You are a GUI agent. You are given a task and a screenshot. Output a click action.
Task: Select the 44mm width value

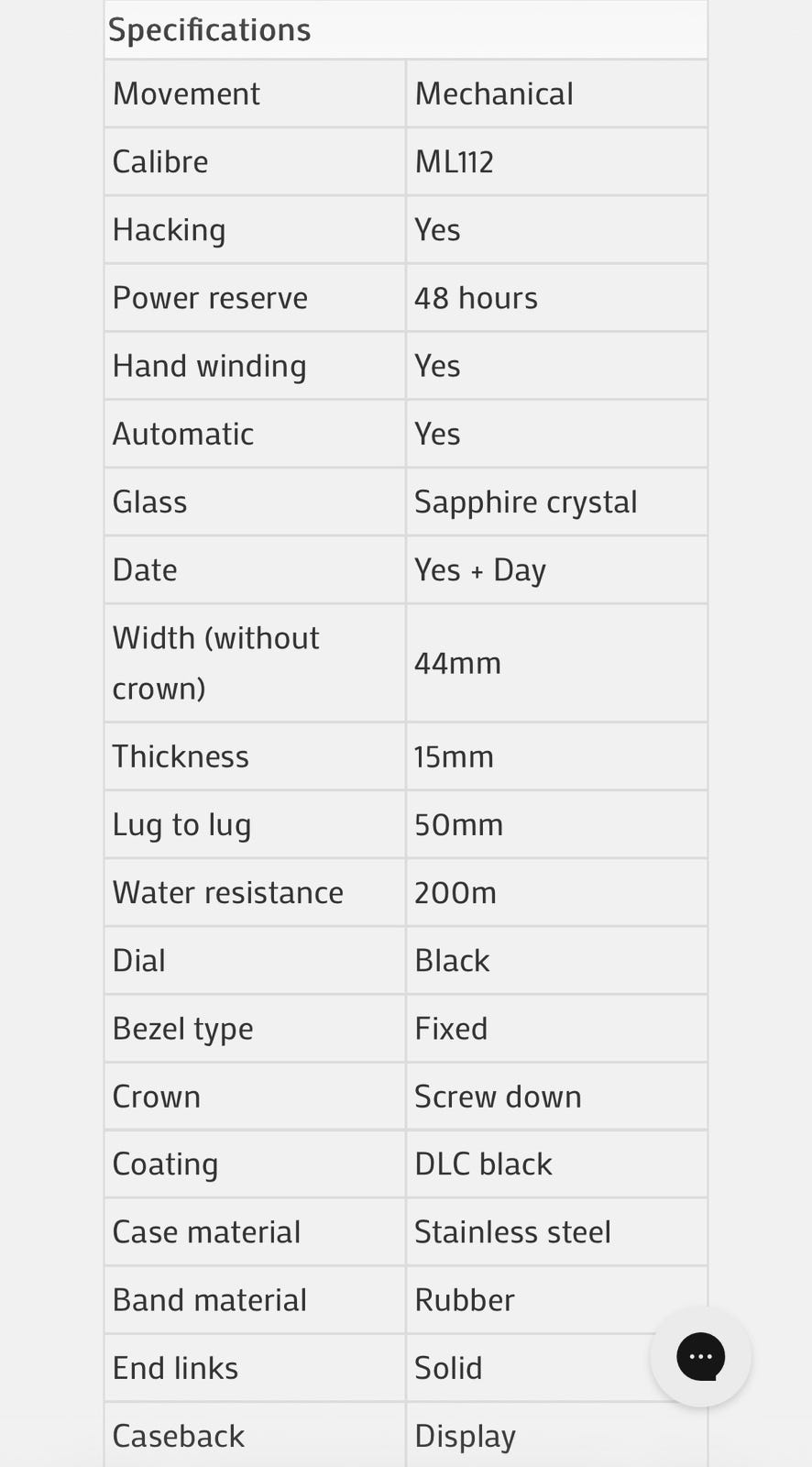[x=457, y=663]
